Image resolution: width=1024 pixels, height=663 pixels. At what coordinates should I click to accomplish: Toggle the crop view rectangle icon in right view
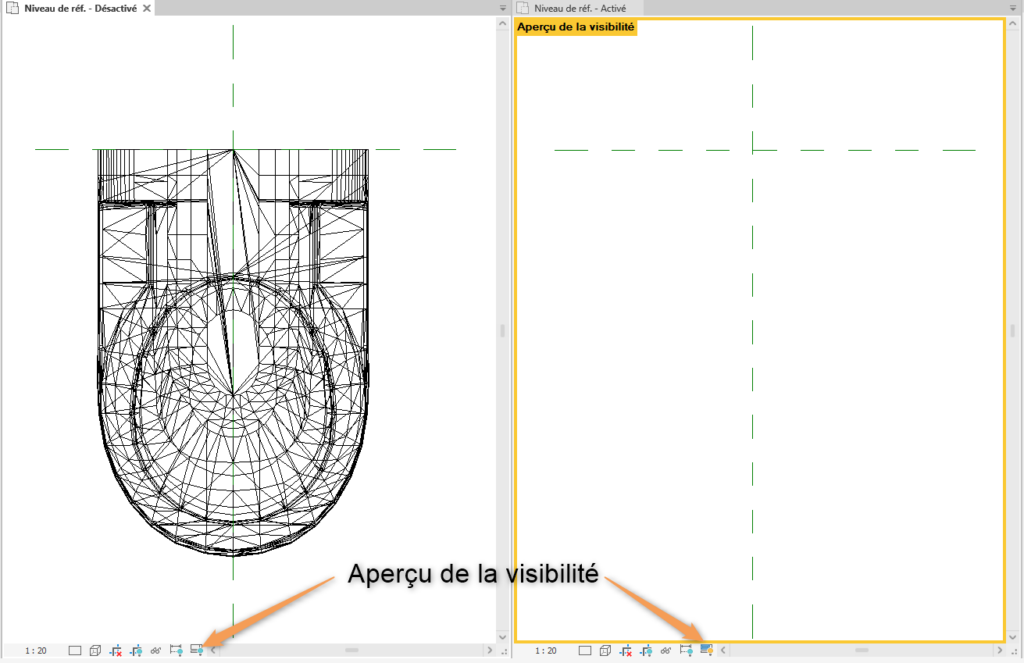586,650
